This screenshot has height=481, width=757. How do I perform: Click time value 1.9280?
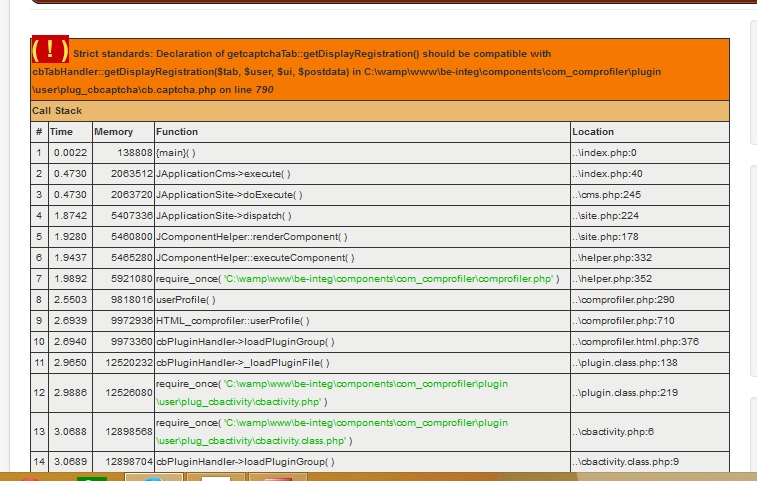70,237
